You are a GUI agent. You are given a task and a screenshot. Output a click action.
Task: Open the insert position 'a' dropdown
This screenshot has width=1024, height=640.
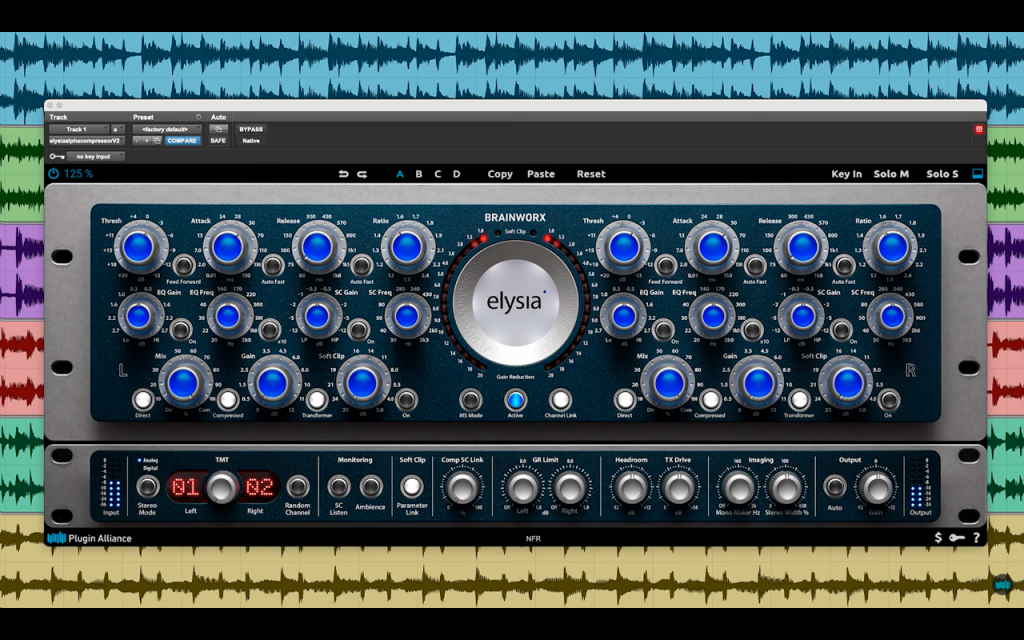[x=117, y=129]
